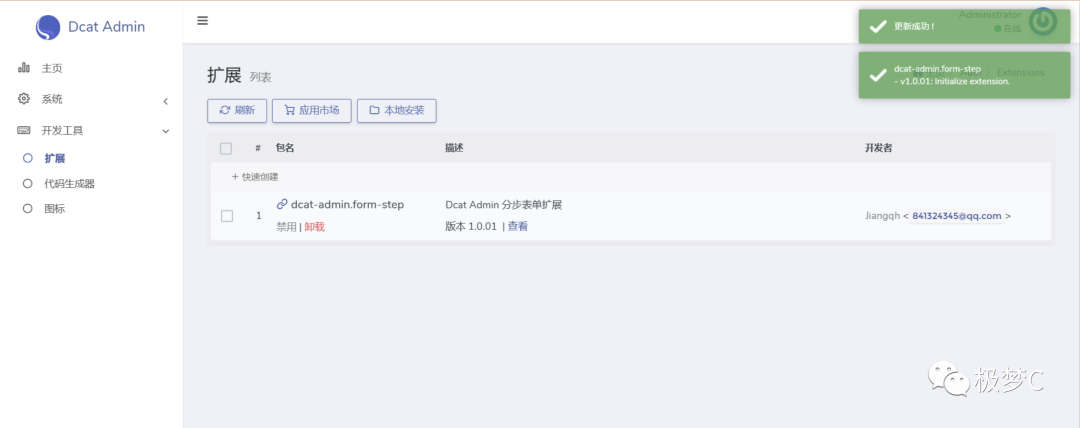Click the 扩展 page heading
The height and width of the screenshot is (428, 1080).
coord(225,76)
